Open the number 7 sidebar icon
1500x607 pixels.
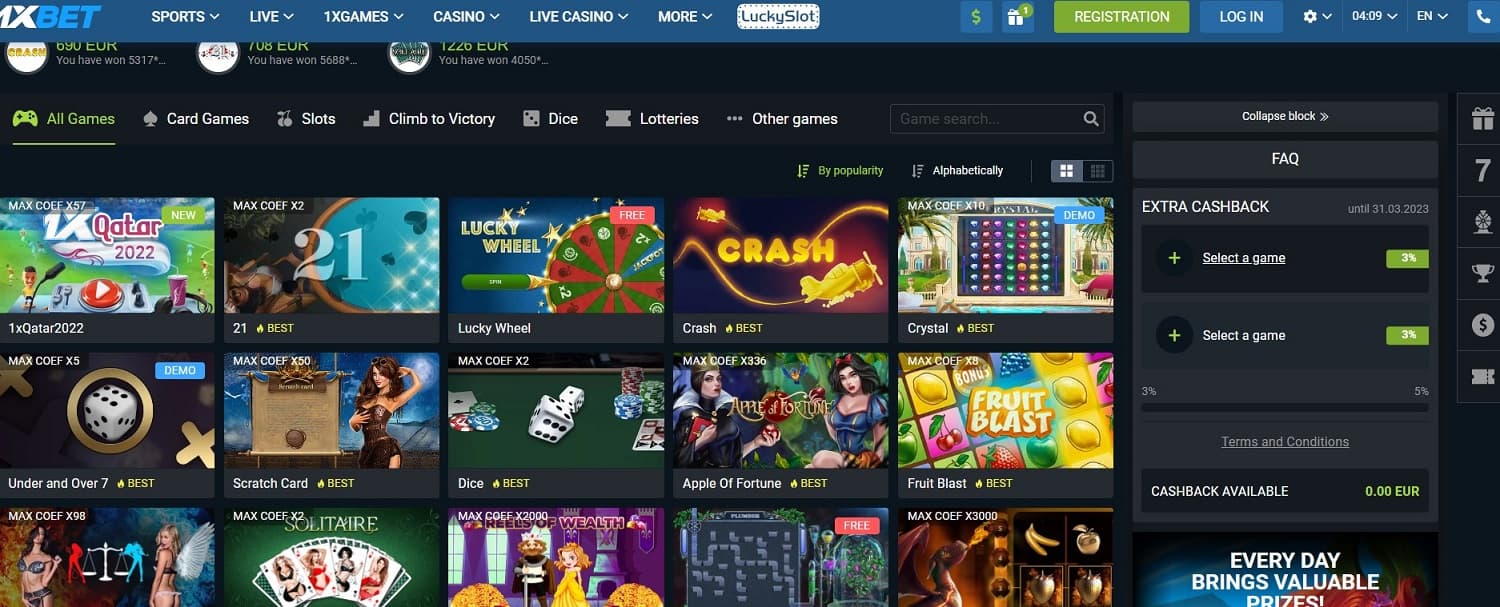pyautogui.click(x=1482, y=170)
